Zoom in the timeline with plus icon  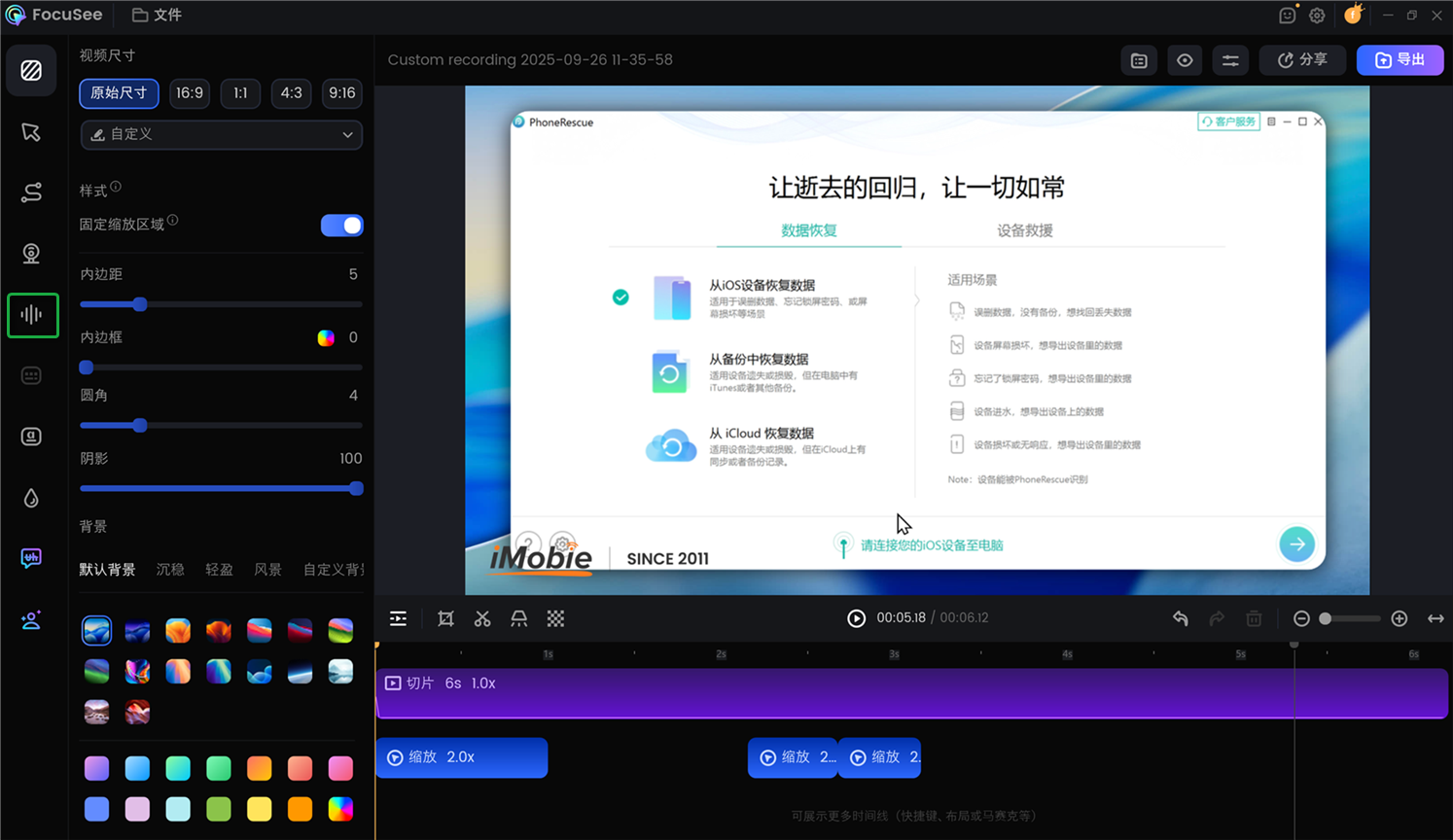[x=1400, y=618]
